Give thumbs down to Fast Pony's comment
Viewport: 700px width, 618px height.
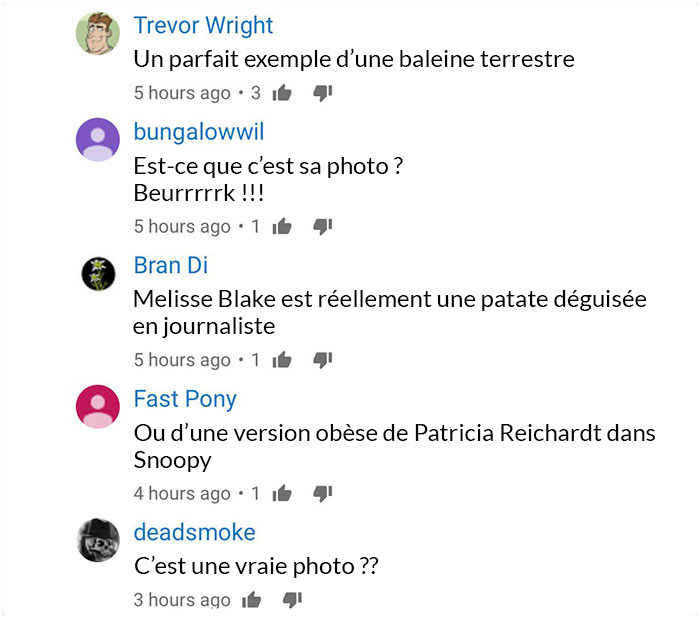[x=323, y=493]
